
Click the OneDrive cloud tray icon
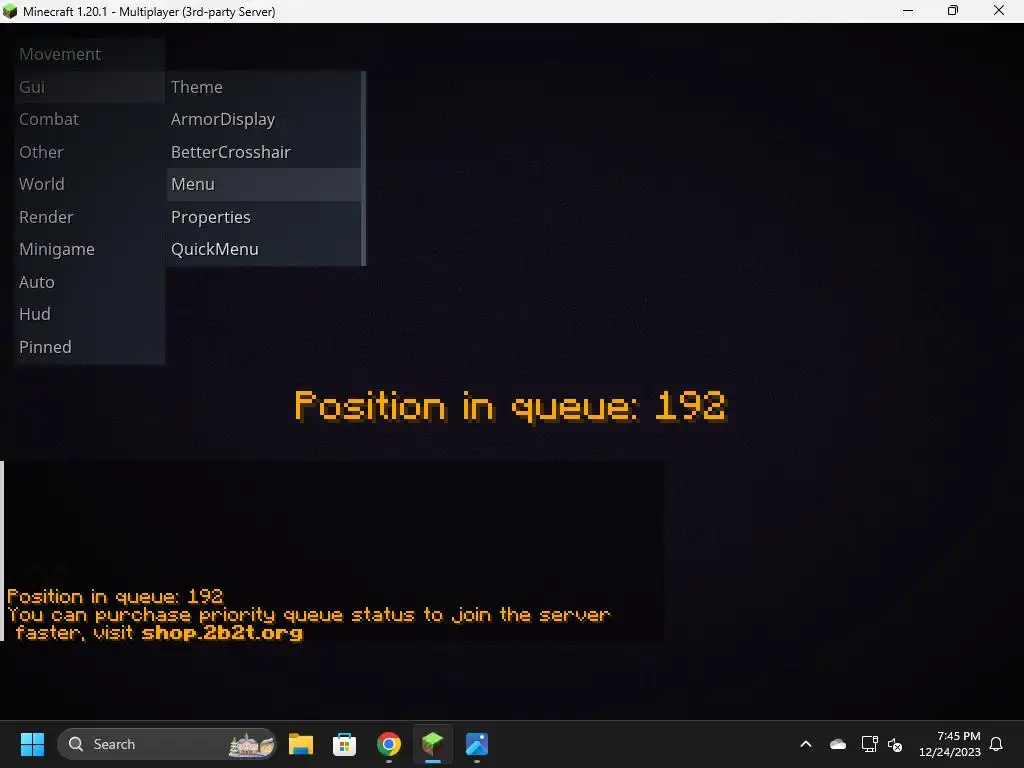[837, 744]
